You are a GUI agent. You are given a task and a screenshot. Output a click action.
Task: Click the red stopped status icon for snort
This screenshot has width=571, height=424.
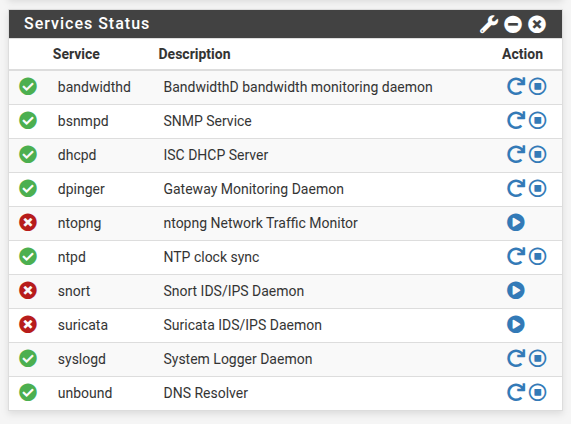point(28,290)
